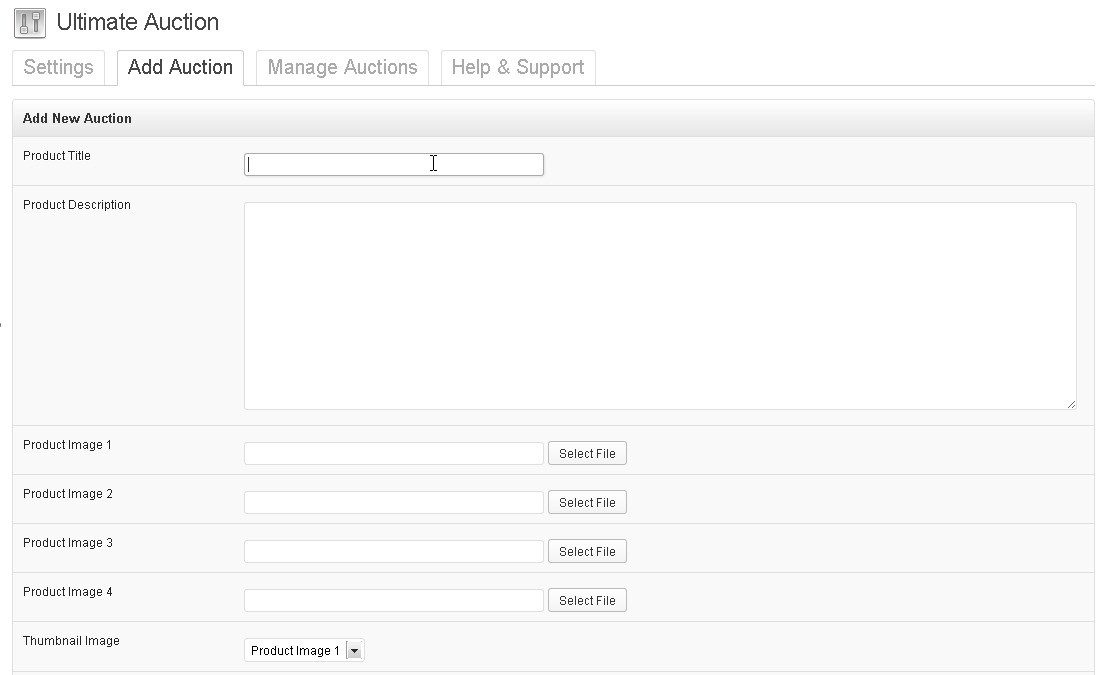Click the Thumbnail Image dropdown arrow
Image resolution: width=1106 pixels, height=675 pixels.
pos(355,651)
